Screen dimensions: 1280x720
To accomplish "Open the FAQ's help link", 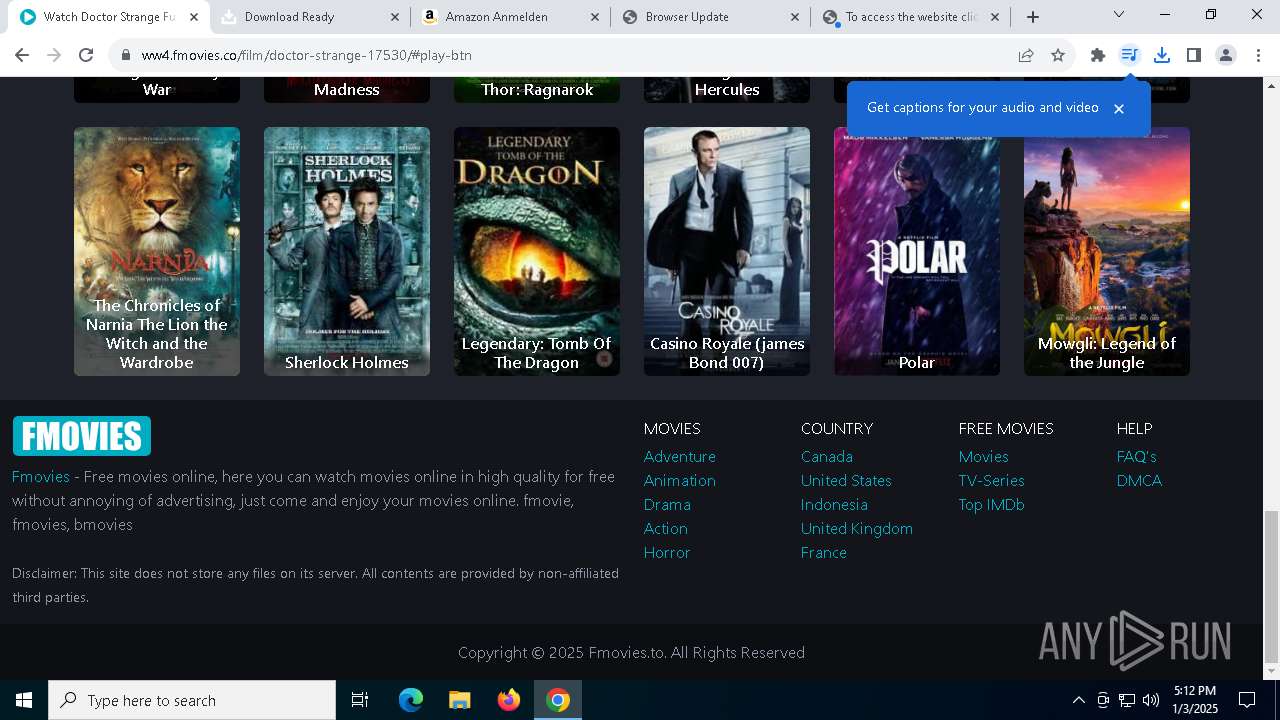I will [x=1137, y=456].
